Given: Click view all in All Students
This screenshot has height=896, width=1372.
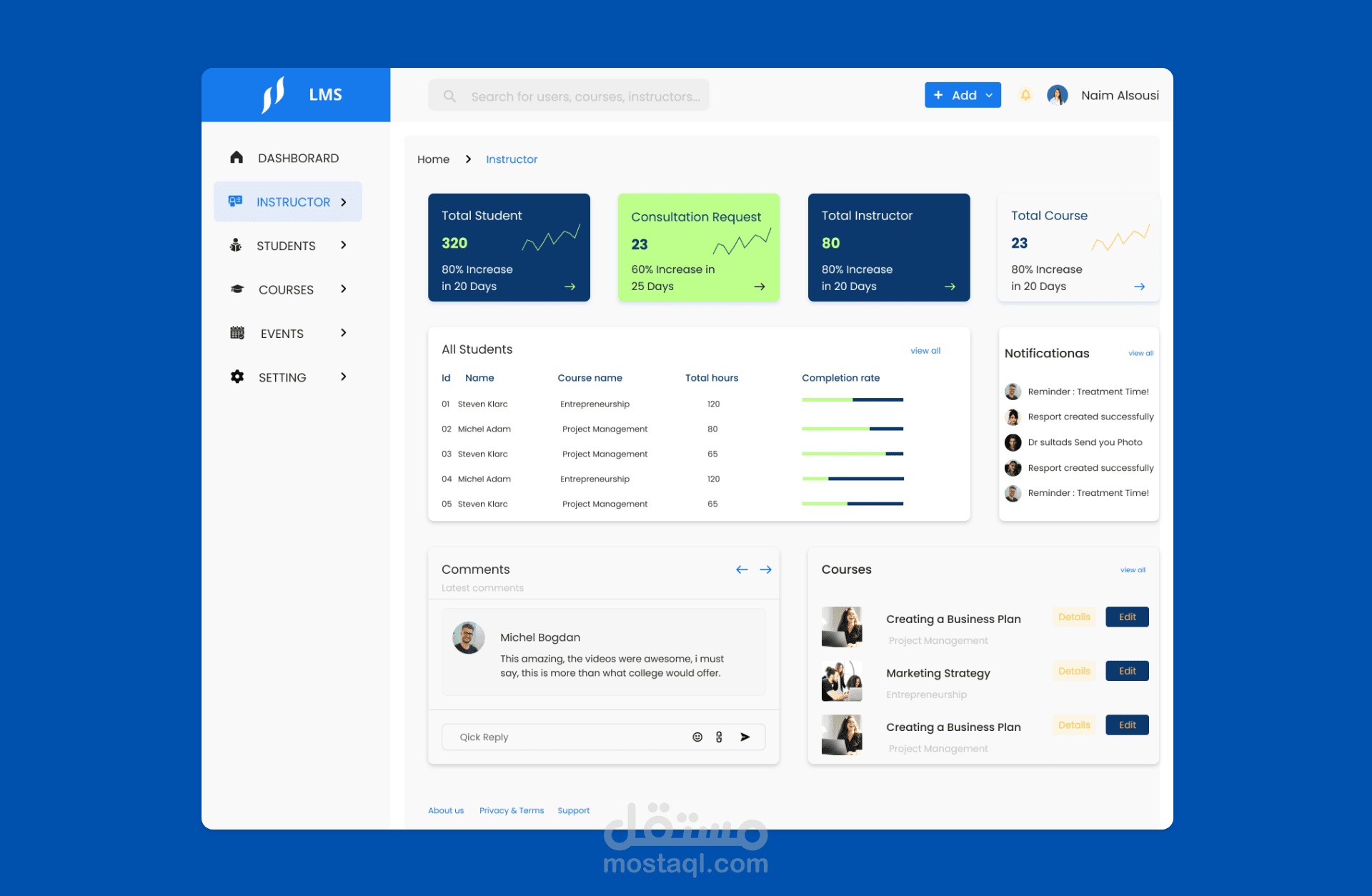Looking at the screenshot, I should tap(925, 351).
